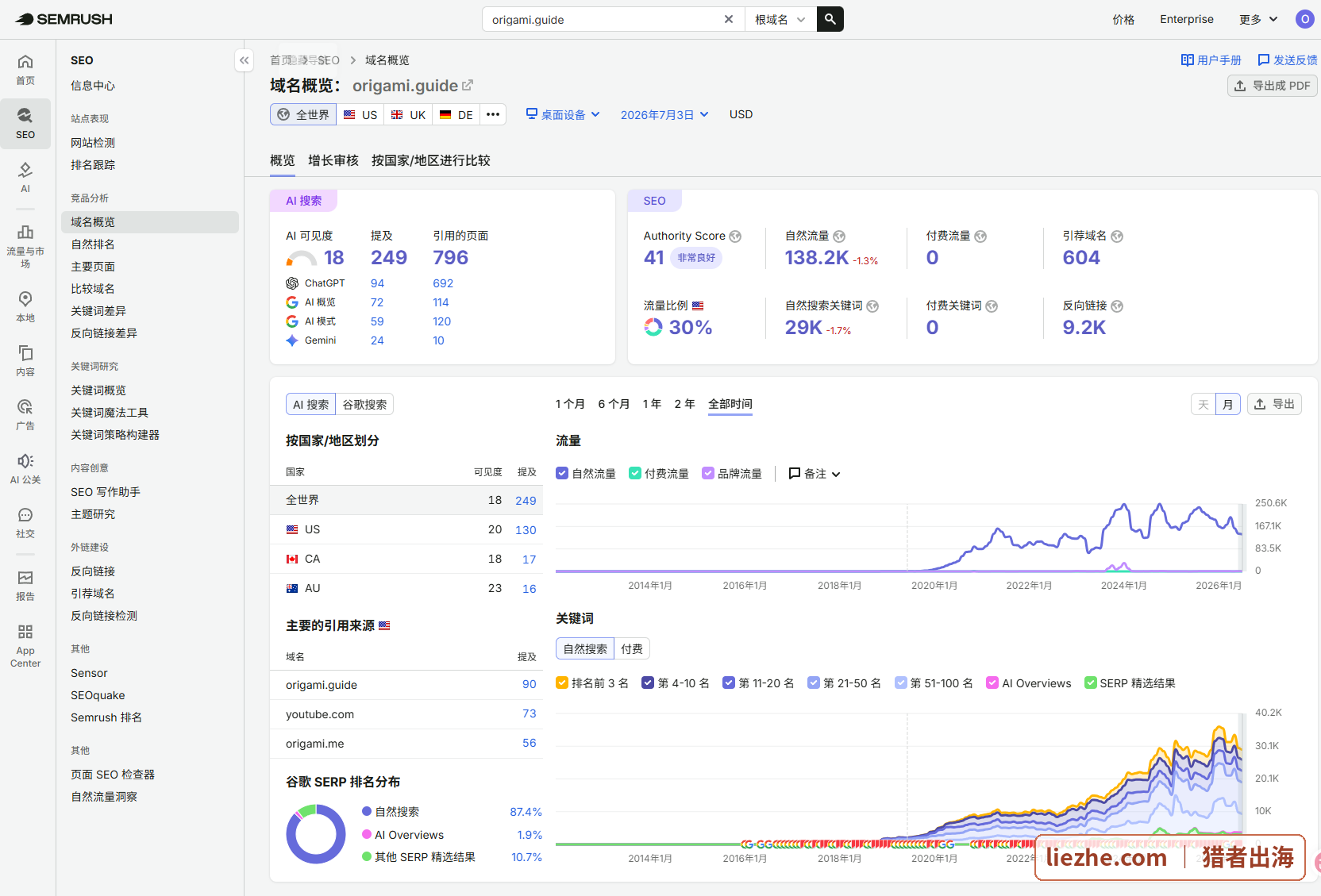Open the desktop device dropdown
Viewport: 1321px width, 896px height.
pyautogui.click(x=563, y=114)
